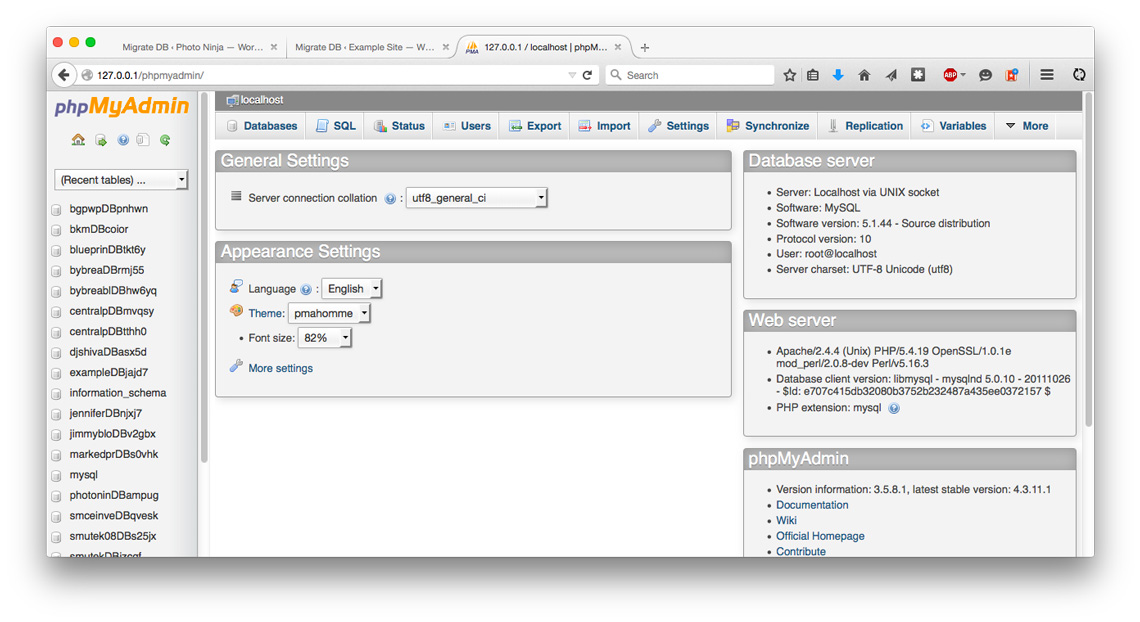Open the Variables tab

(x=954, y=126)
